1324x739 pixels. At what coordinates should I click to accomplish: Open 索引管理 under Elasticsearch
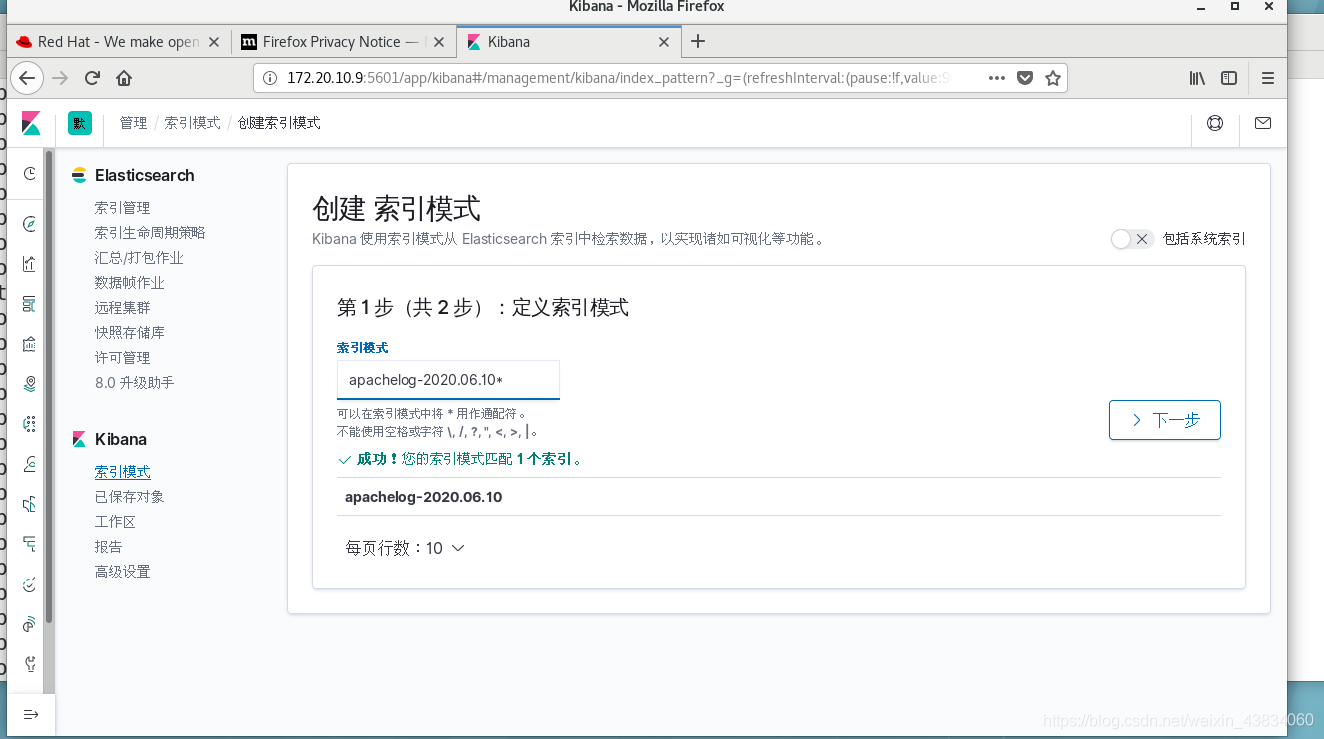pyautogui.click(x=122, y=208)
